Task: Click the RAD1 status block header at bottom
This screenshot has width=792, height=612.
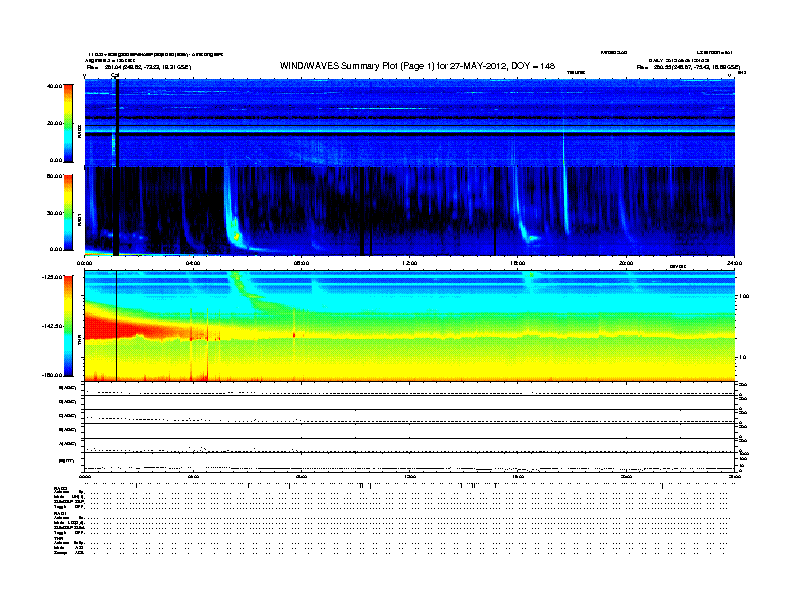Action: (x=60, y=514)
